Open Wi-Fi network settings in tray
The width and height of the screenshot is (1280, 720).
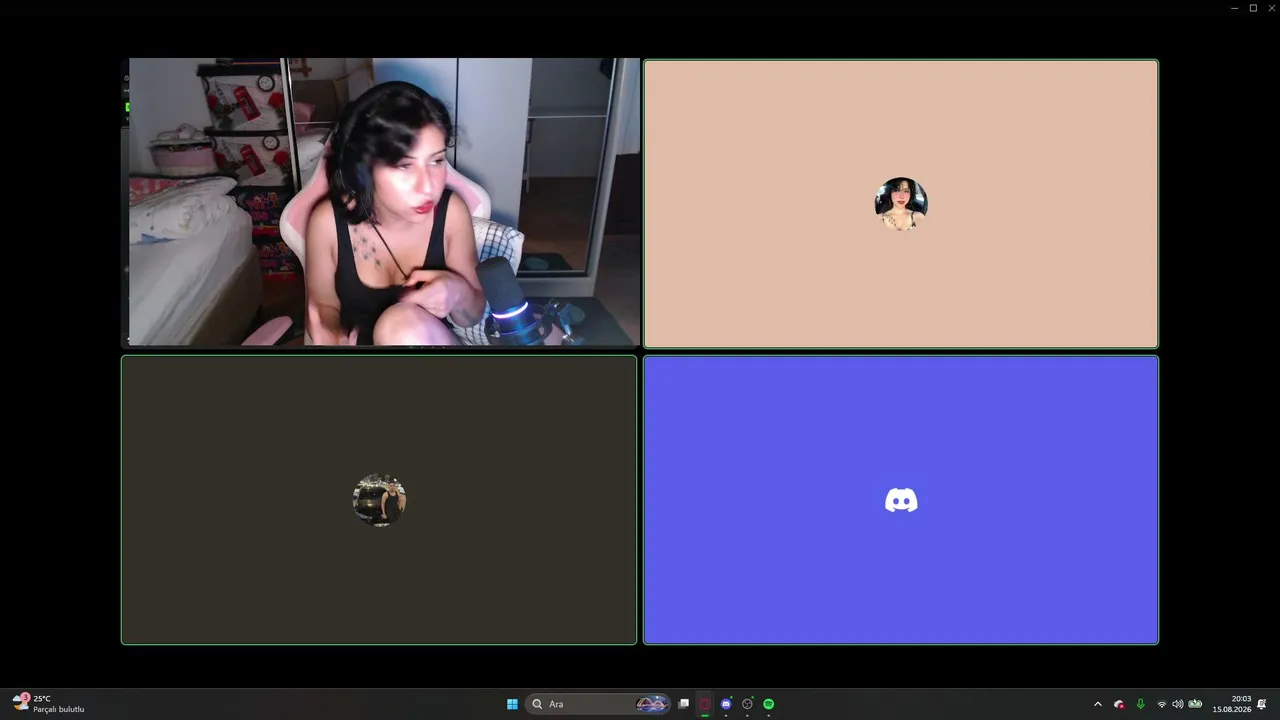click(1162, 704)
